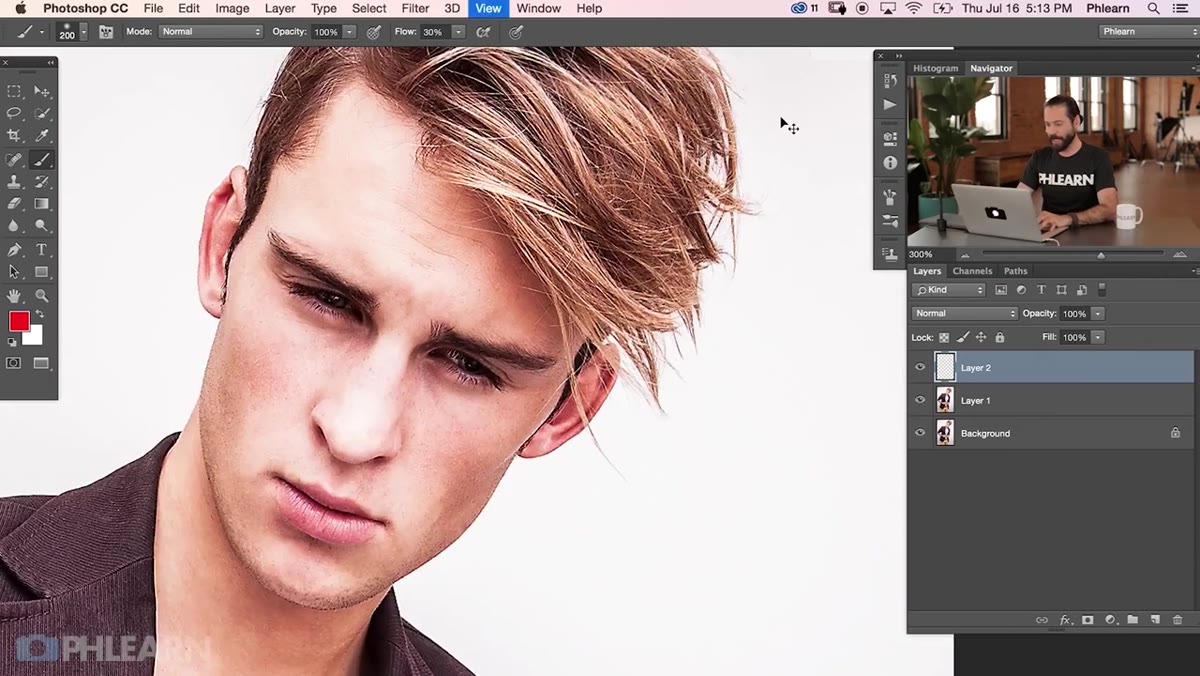Select the History Brush tool
The height and width of the screenshot is (676, 1200).
[42, 182]
